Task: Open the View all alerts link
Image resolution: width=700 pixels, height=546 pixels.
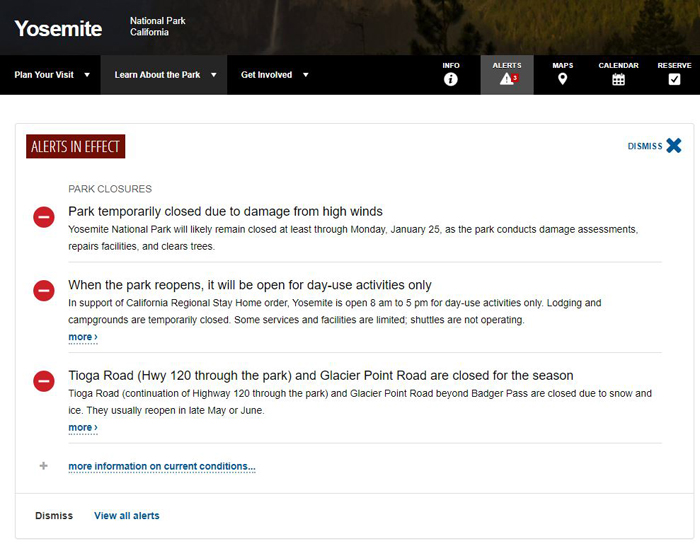Action: pos(127,516)
